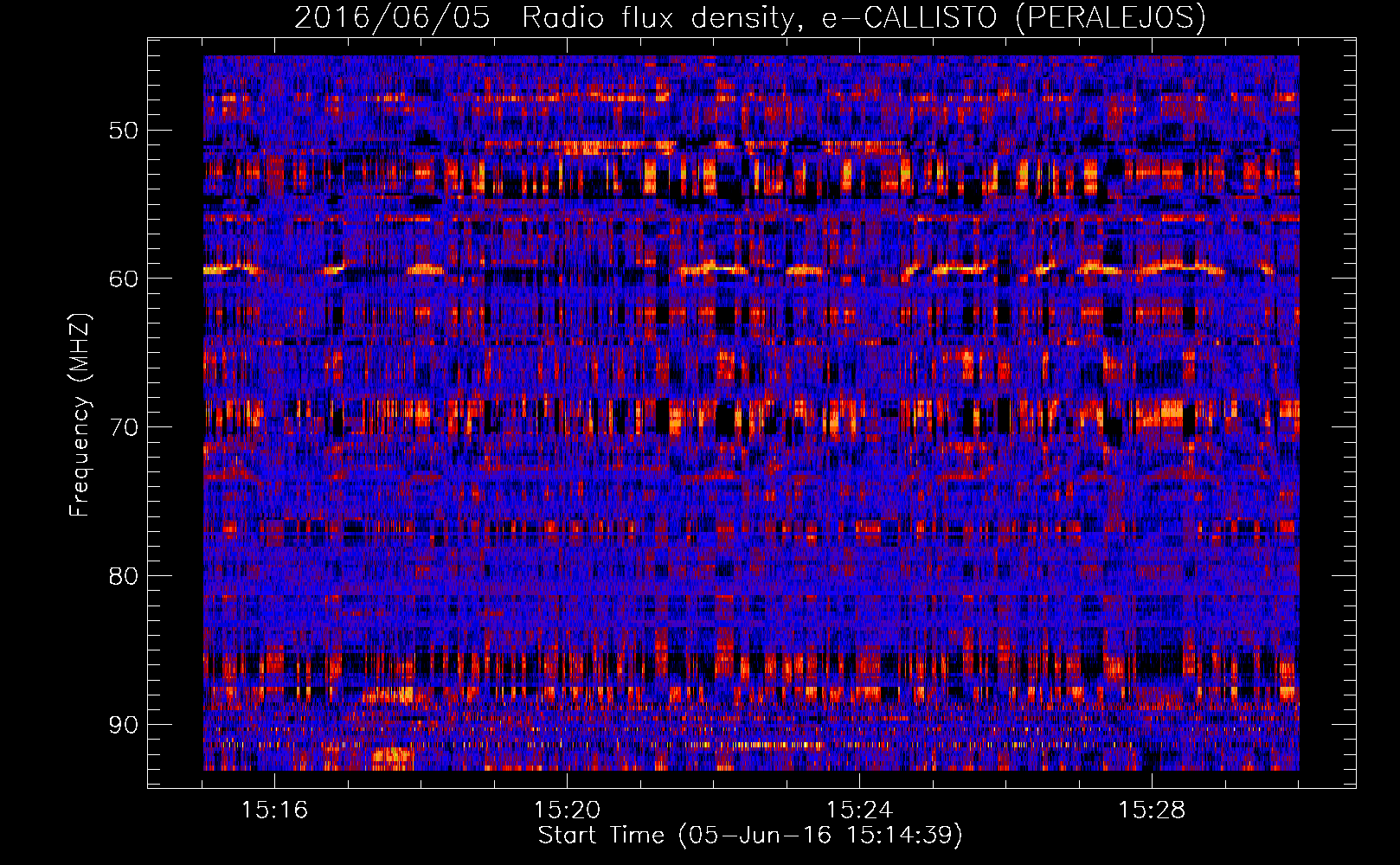This screenshot has height=865, width=1400.
Task: Click the 15:20 time tick label
Action: 567,811
